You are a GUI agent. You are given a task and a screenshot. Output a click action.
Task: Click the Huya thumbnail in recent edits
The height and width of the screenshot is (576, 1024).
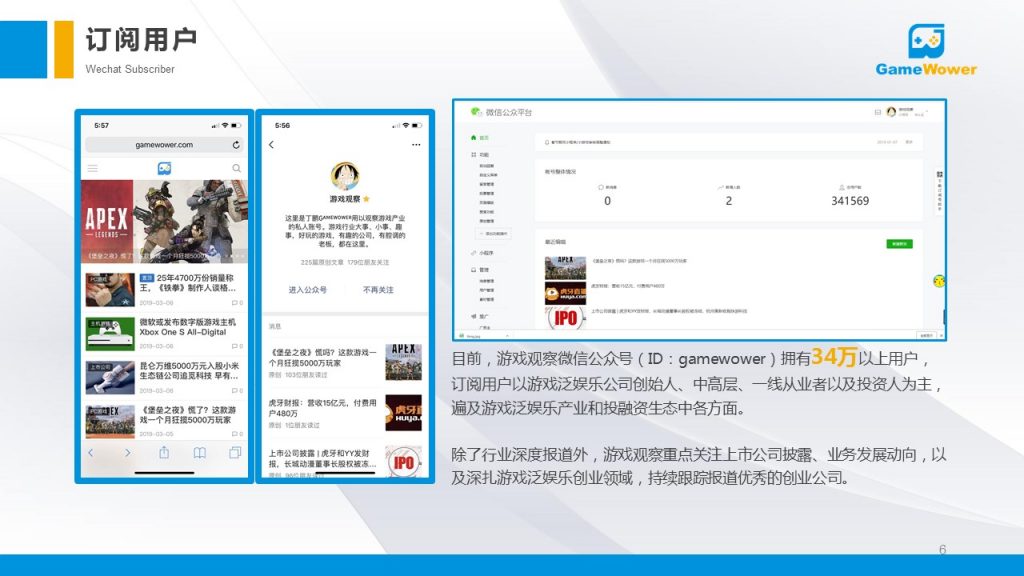pyautogui.click(x=565, y=293)
